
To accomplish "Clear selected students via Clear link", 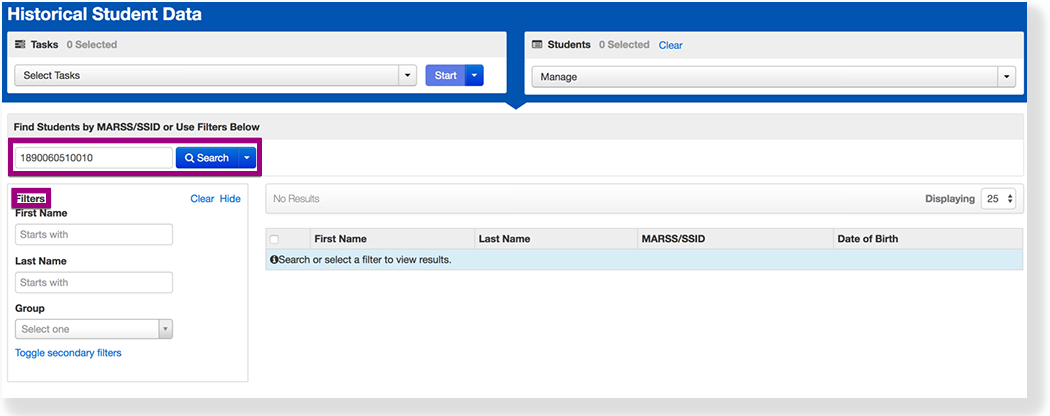I will coord(670,45).
